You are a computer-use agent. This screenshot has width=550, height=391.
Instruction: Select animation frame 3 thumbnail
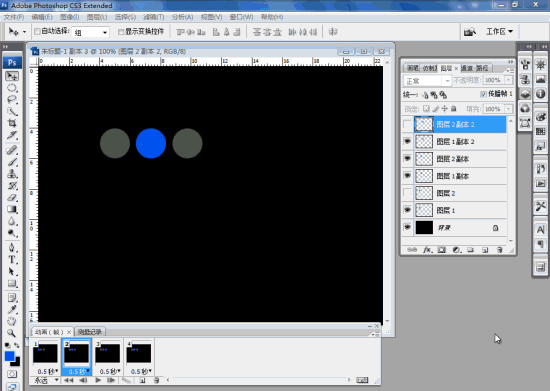[x=108, y=353]
